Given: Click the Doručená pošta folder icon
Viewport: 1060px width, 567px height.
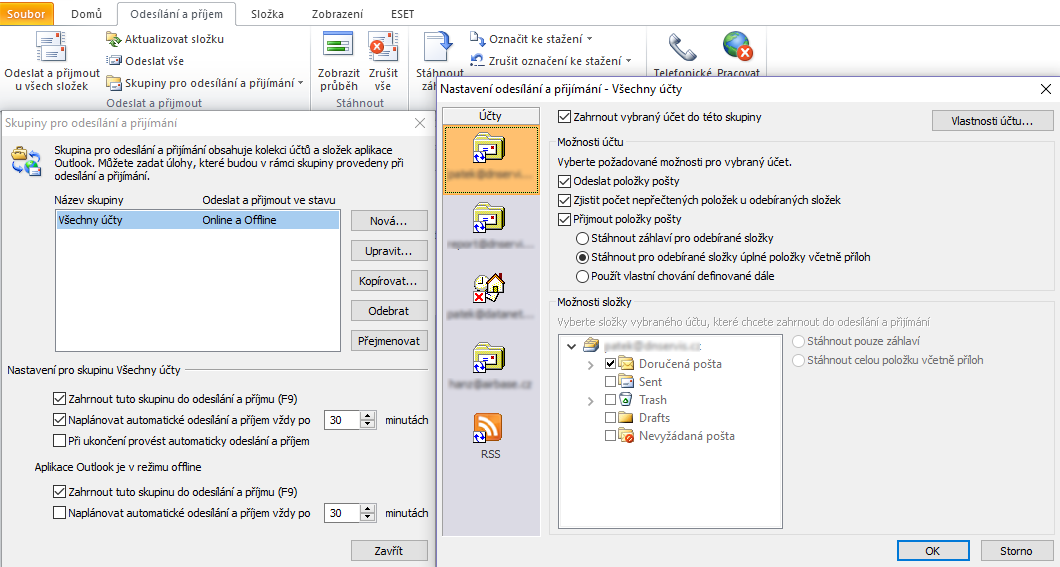Looking at the screenshot, I should click(625, 364).
